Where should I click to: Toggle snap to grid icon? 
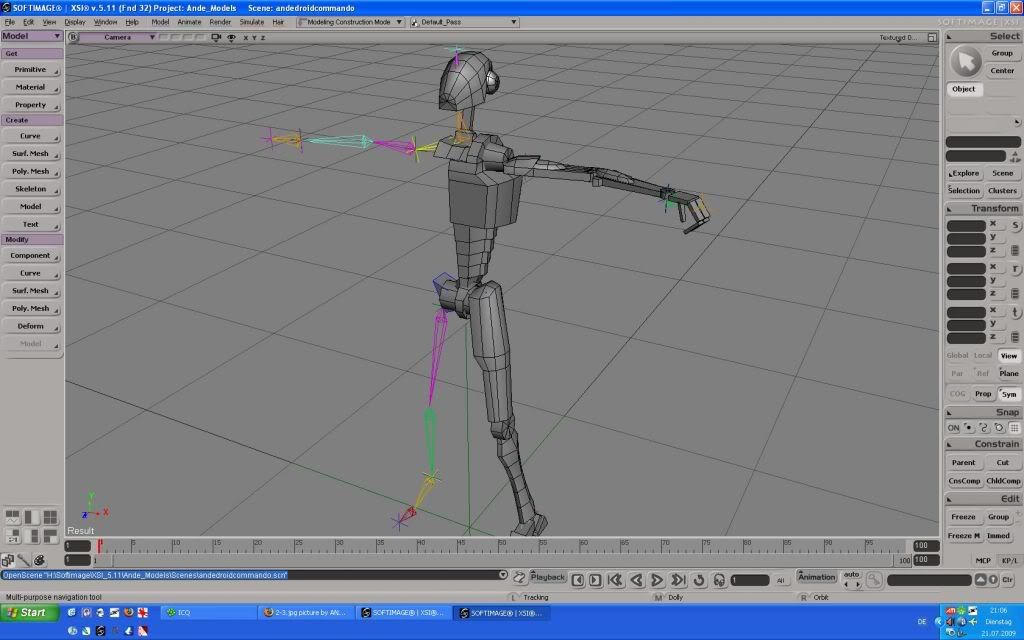1014,428
